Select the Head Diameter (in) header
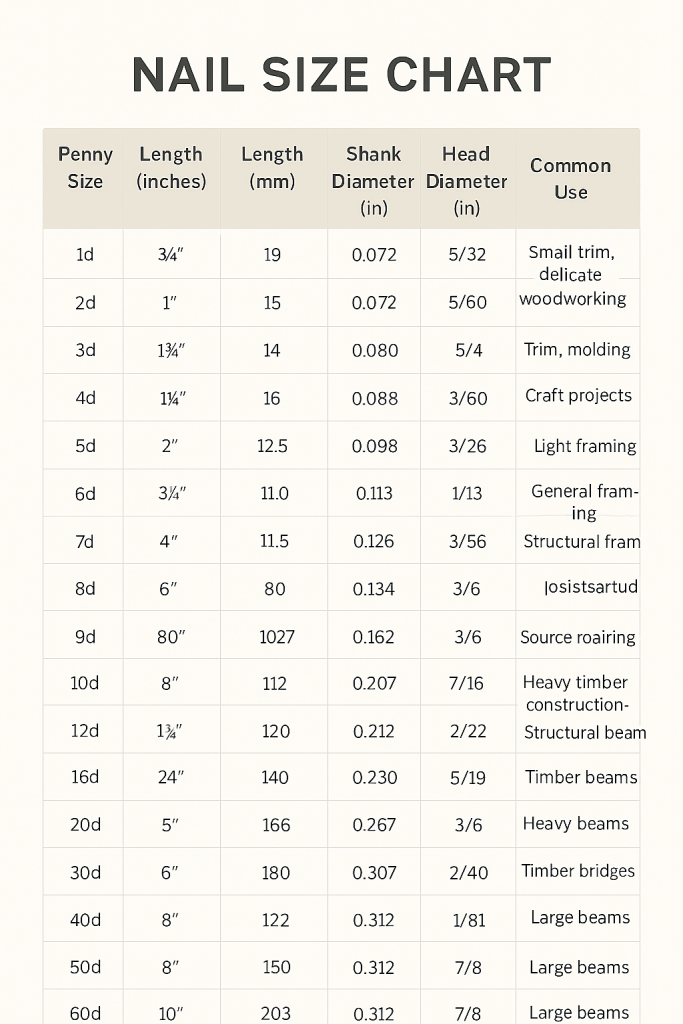The height and width of the screenshot is (1024, 683). point(466,181)
